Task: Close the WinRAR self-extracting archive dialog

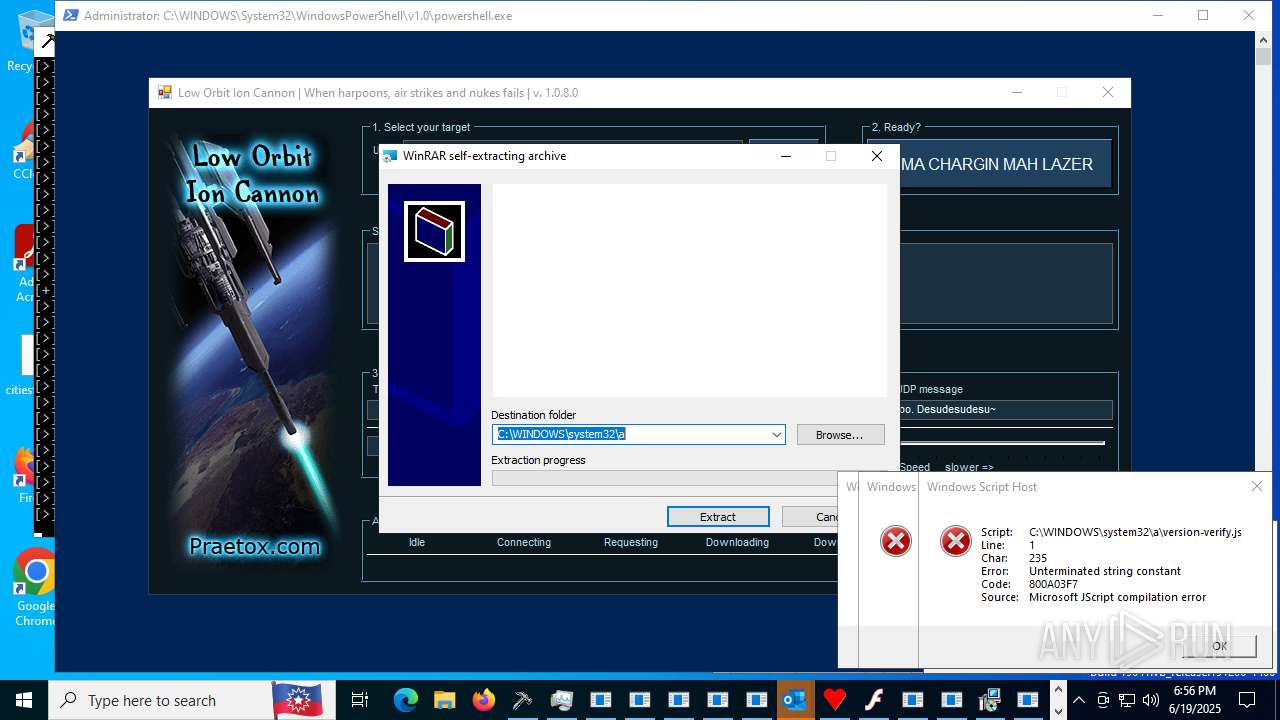Action: 877,156
